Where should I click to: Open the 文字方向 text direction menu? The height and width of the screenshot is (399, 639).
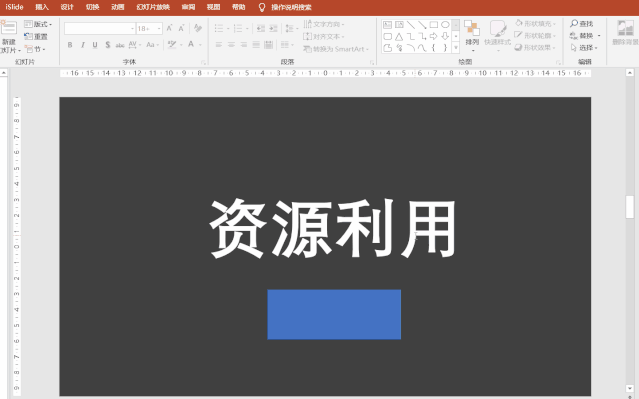pyautogui.click(x=324, y=24)
